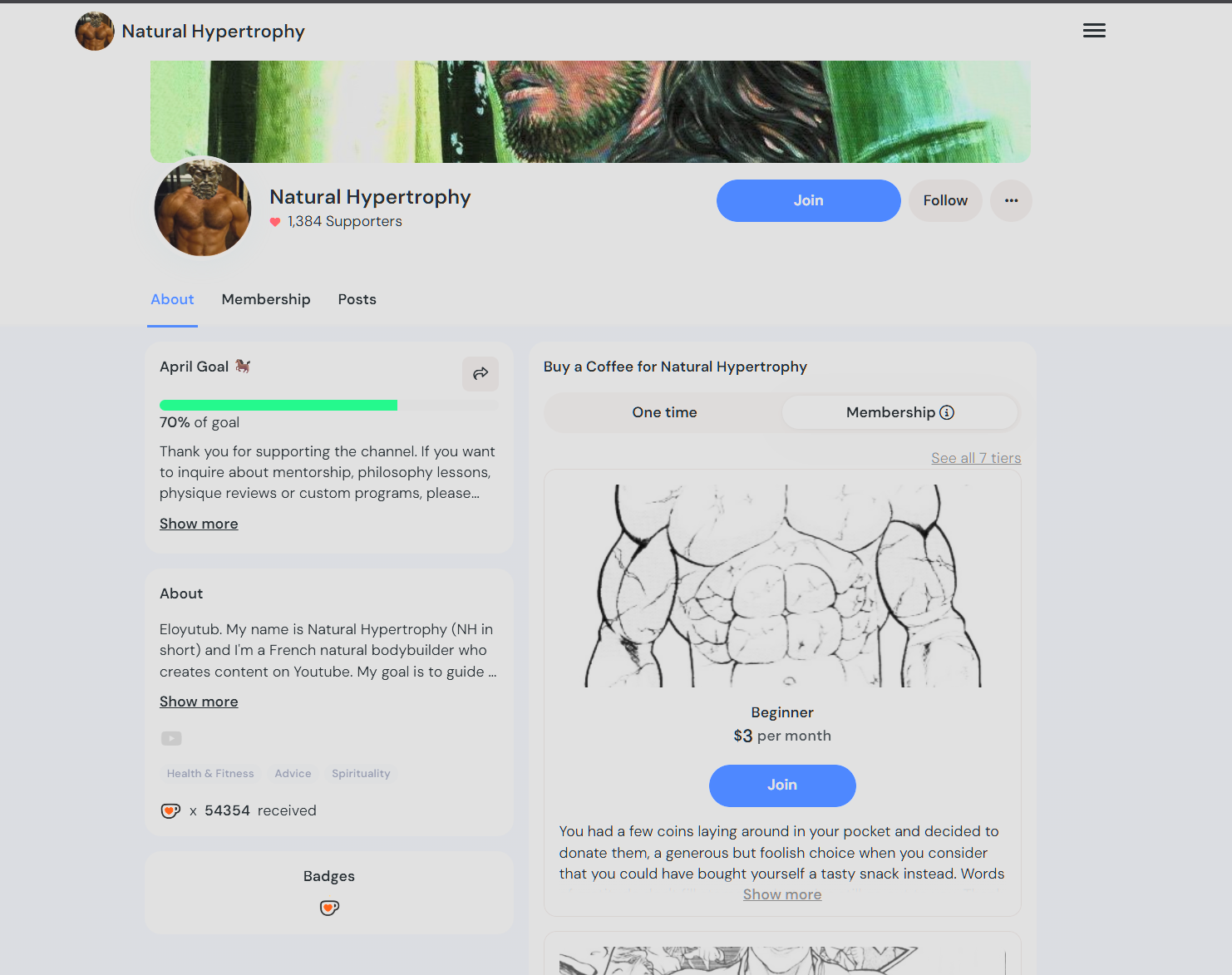The width and height of the screenshot is (1232, 975).
Task: Click the share arrow icon on April Goal
Action: point(480,374)
